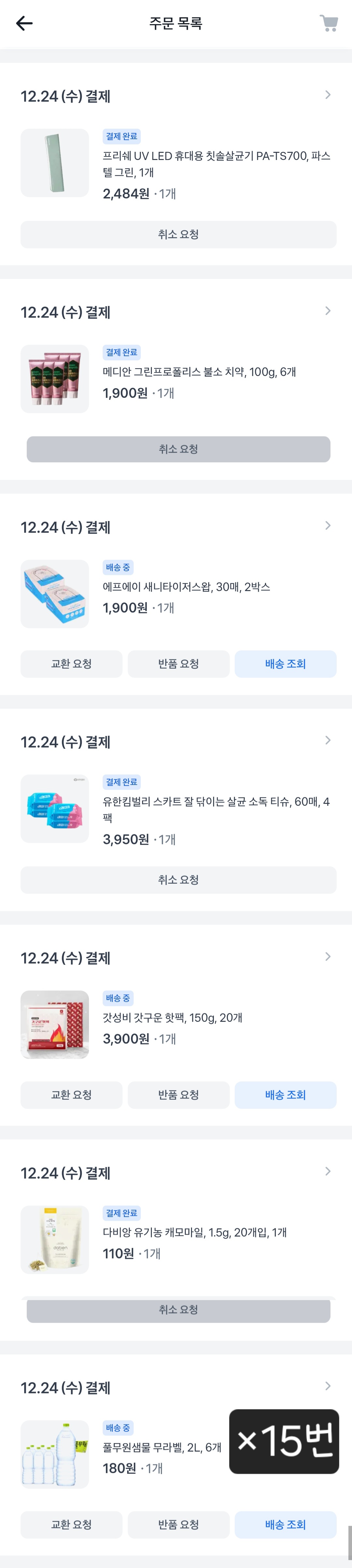Screen dimensions: 352x1568
Task: Cancel the 다비앙 chamomile tea order
Action: coord(178,1310)
